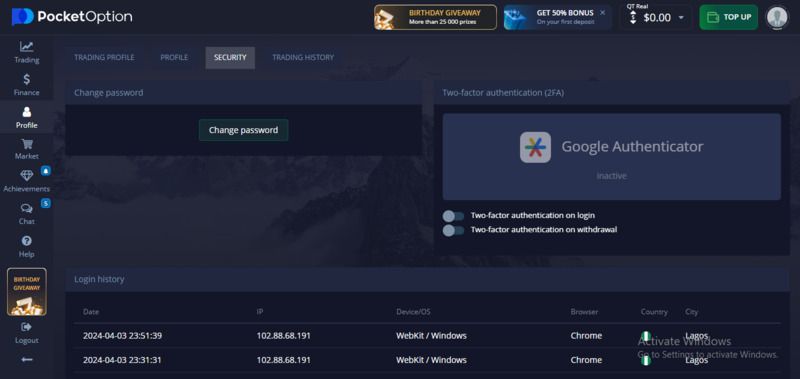Image resolution: width=800 pixels, height=379 pixels.
Task: Open the Chat speech bubble icon
Action: click(27, 208)
